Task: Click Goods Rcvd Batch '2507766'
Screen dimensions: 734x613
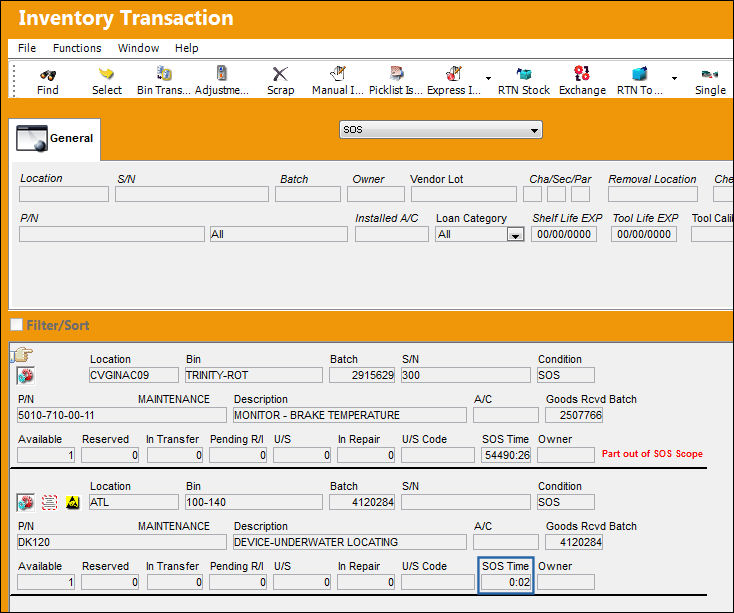Action: click(x=574, y=415)
